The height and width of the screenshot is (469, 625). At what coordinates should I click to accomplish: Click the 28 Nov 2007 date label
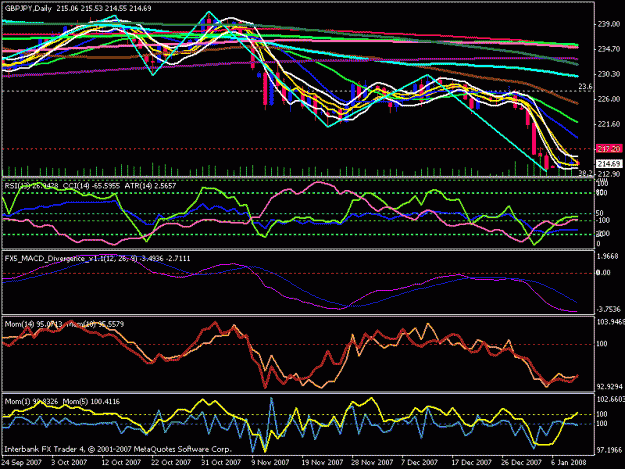click(372, 463)
